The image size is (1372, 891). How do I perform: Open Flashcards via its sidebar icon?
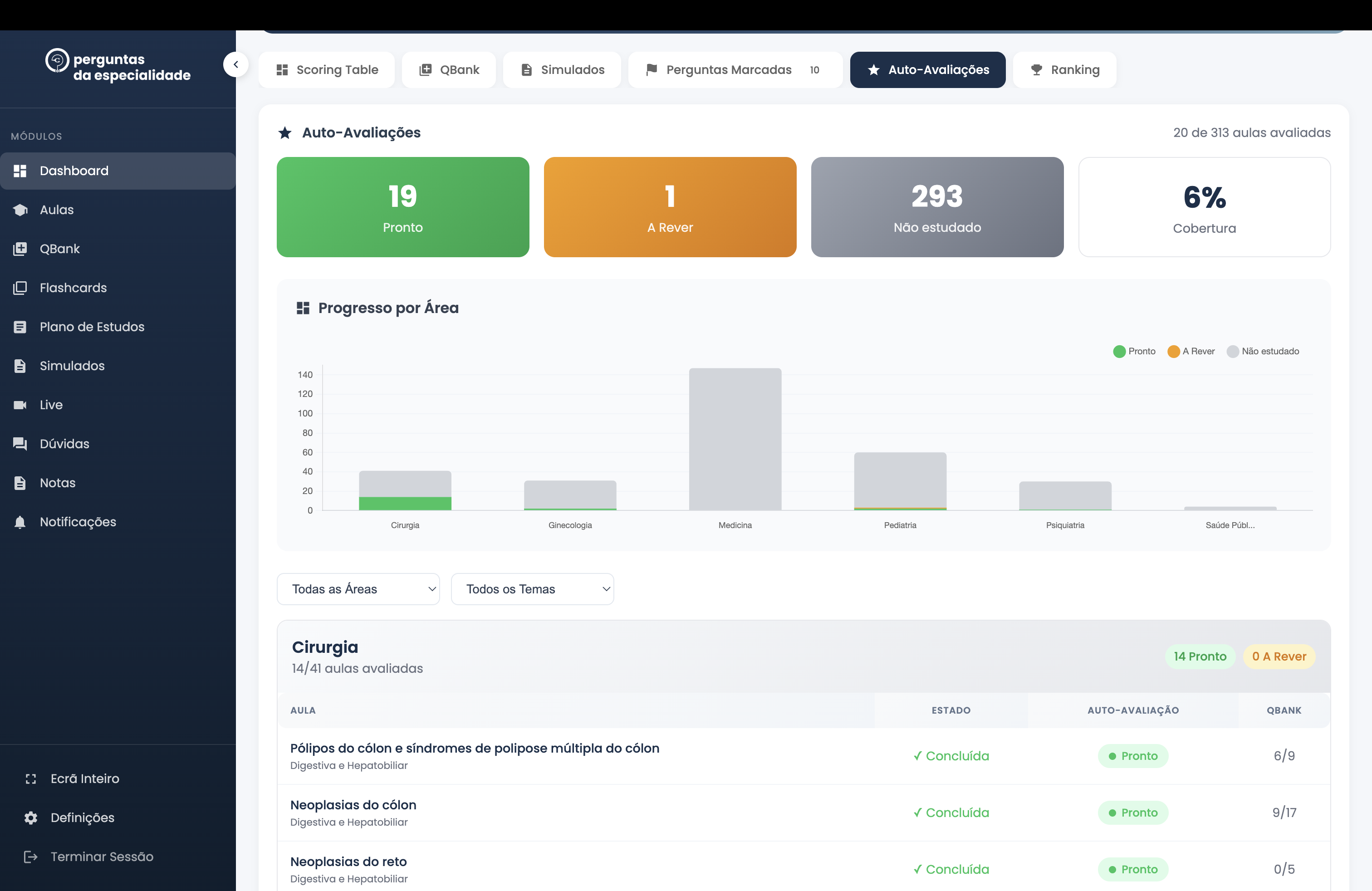click(x=20, y=288)
